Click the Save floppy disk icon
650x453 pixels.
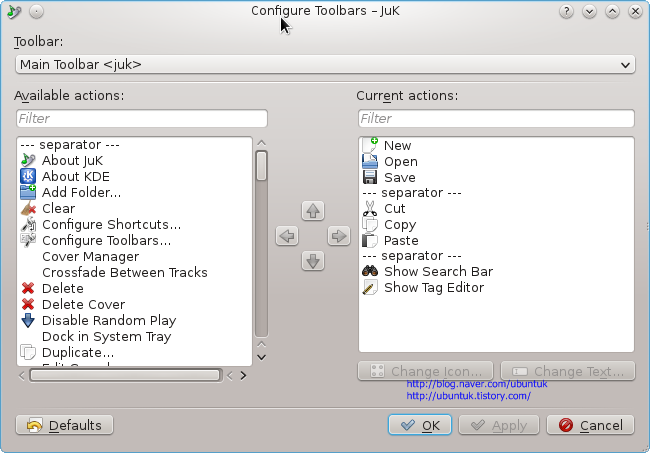pos(370,177)
